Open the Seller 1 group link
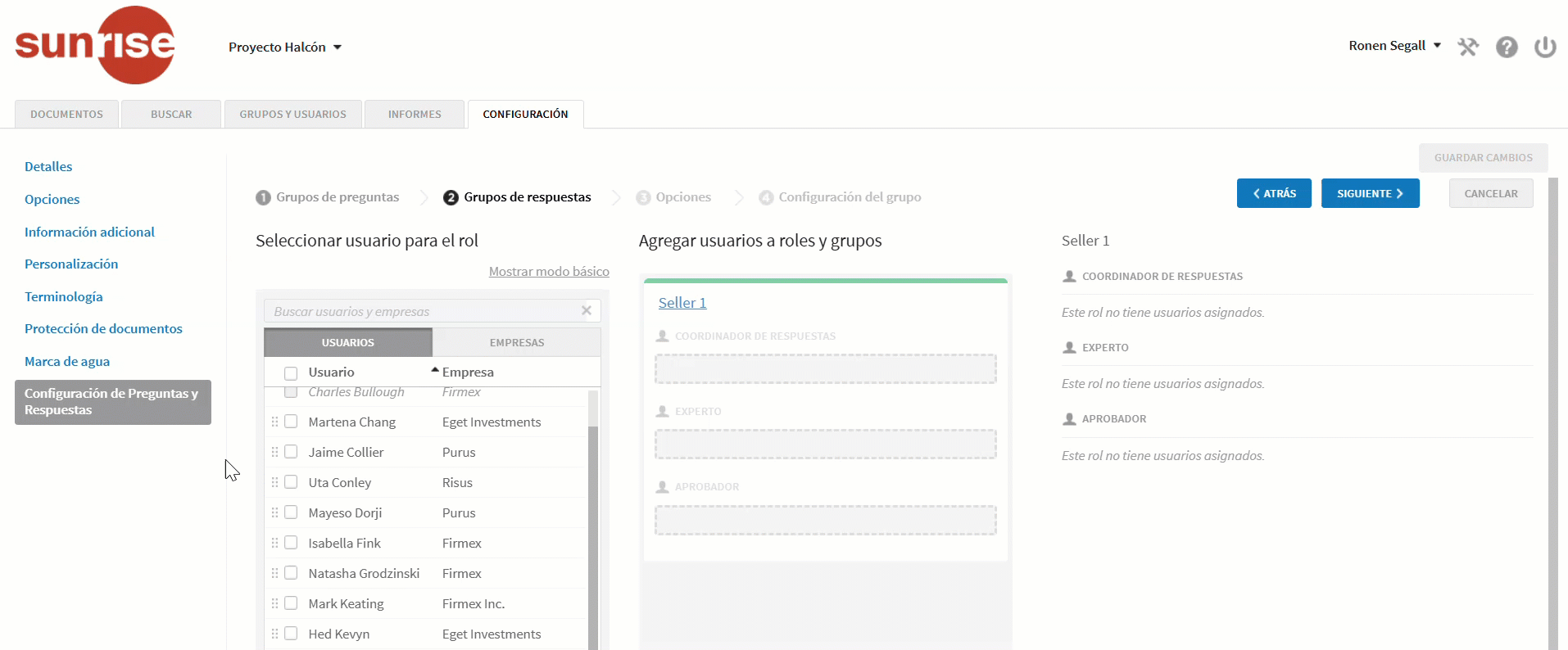This screenshot has width=1568, height=650. (x=682, y=303)
